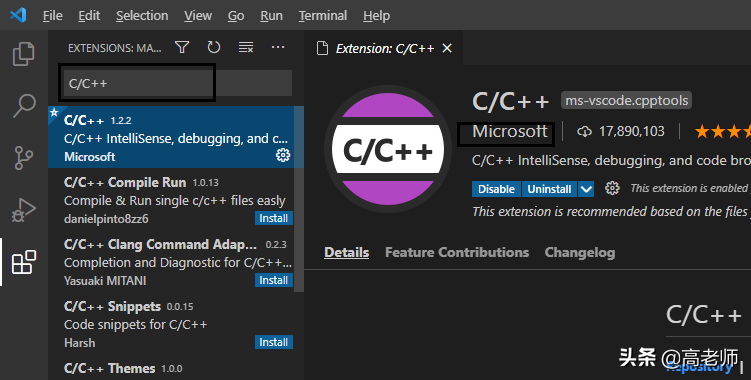
Task: Open manage gear on C/C++ list item
Action: (x=283, y=155)
